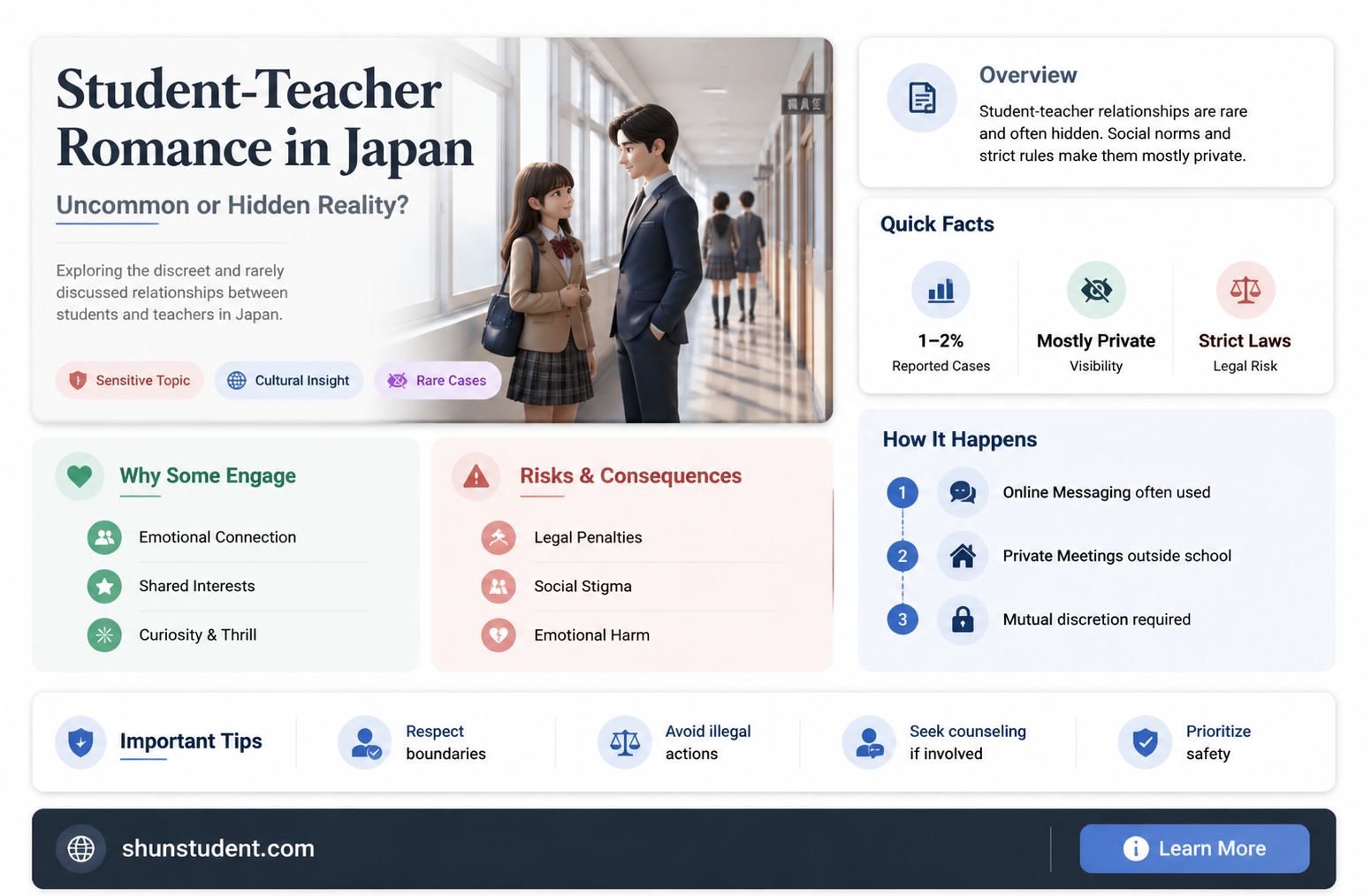The height and width of the screenshot is (896, 1371).
Task: Click the Curiosity & Thrill sparkle icon
Action: pyautogui.click(x=104, y=634)
